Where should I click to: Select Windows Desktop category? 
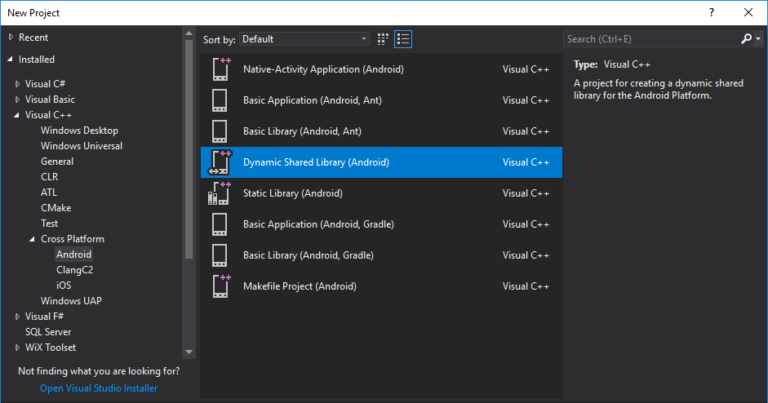[x=79, y=130]
